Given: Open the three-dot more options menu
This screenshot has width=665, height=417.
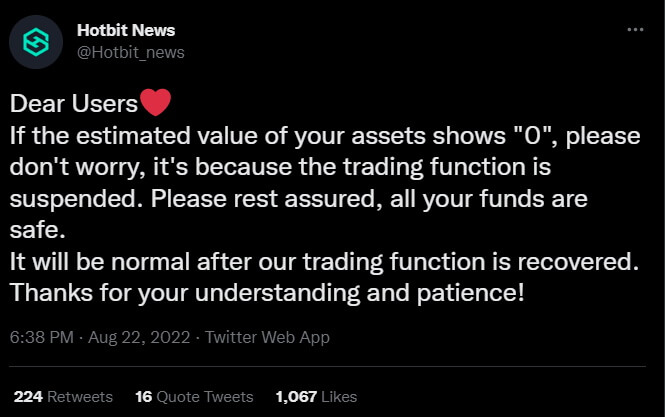Looking at the screenshot, I should pyautogui.click(x=635, y=30).
